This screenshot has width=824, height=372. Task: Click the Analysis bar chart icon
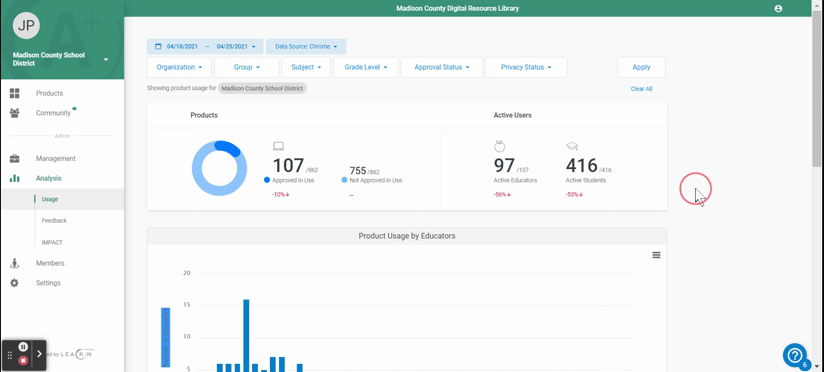(x=14, y=179)
